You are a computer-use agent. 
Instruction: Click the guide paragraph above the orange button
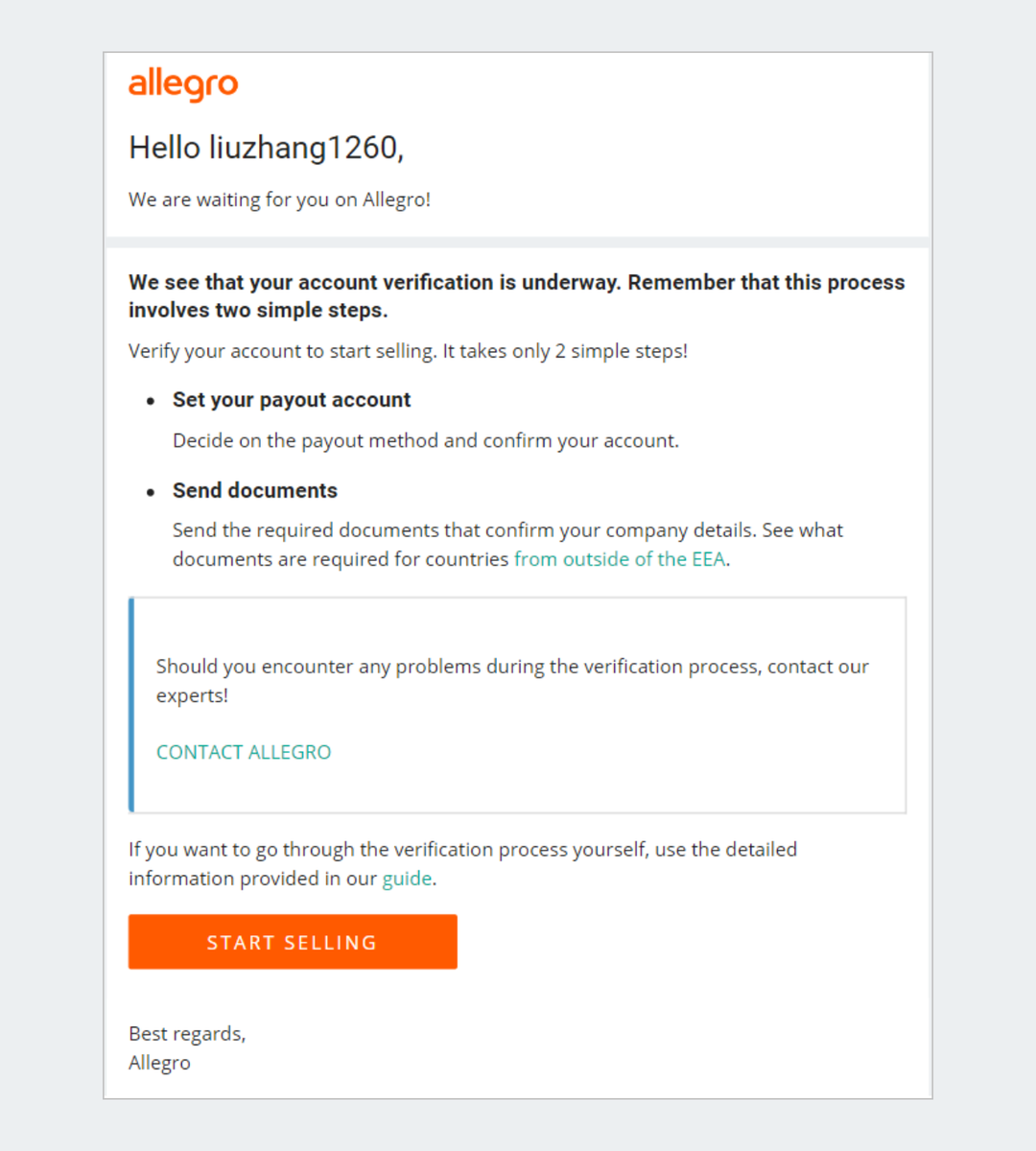click(x=463, y=863)
